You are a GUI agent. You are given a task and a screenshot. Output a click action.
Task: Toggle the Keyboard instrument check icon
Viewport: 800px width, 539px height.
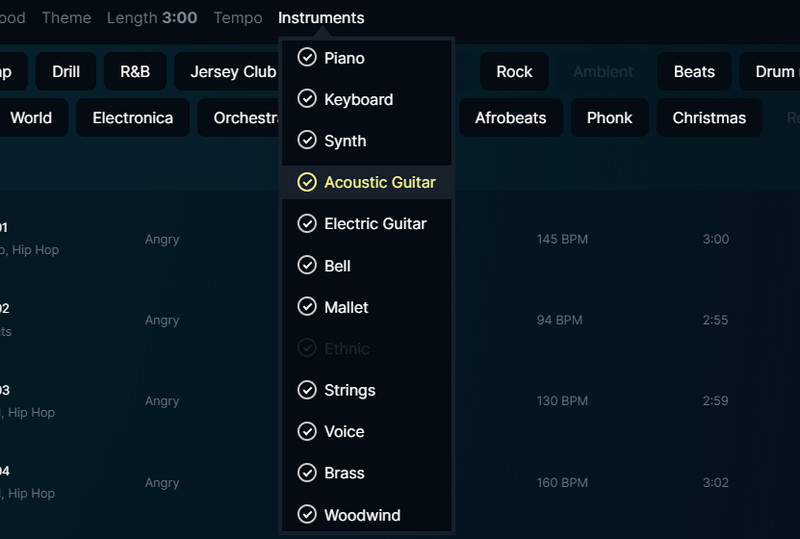[x=307, y=99]
